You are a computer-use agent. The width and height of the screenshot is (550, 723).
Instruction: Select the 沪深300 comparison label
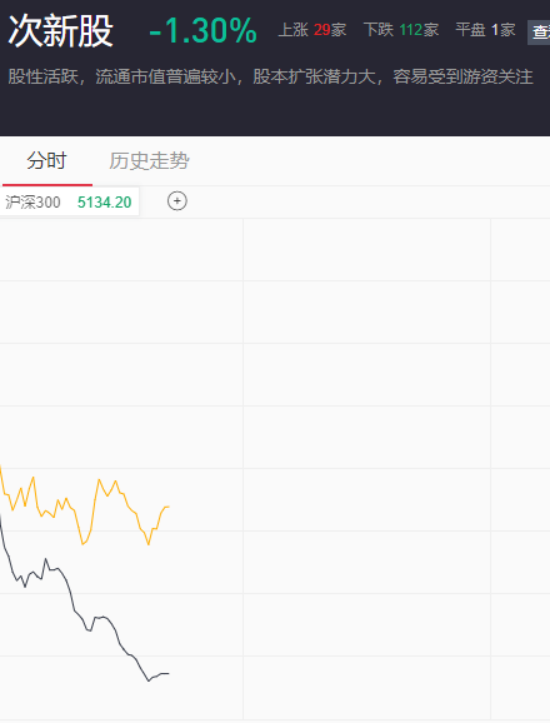pyautogui.click(x=33, y=202)
